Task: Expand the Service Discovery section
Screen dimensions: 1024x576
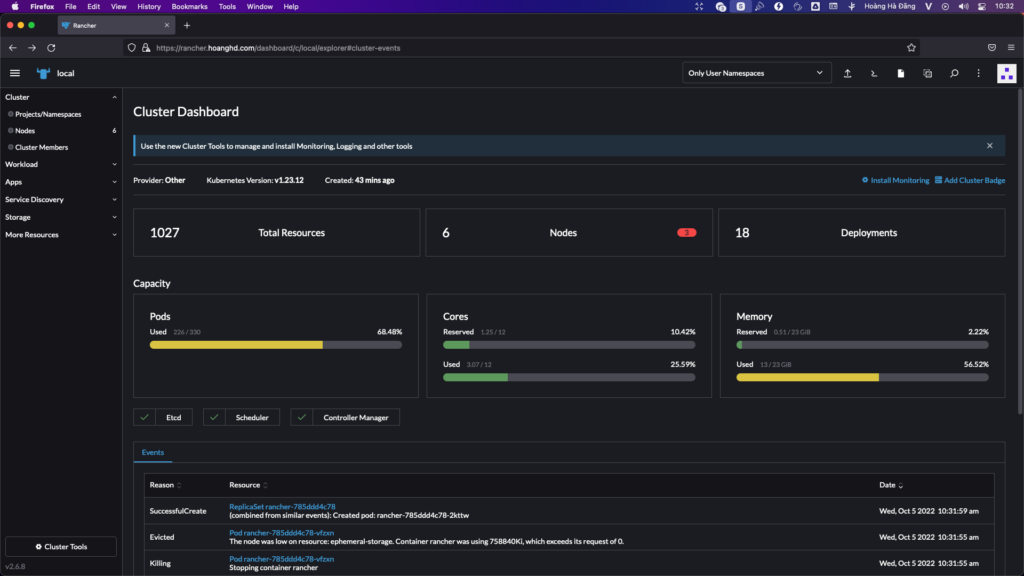Action: tap(114, 200)
